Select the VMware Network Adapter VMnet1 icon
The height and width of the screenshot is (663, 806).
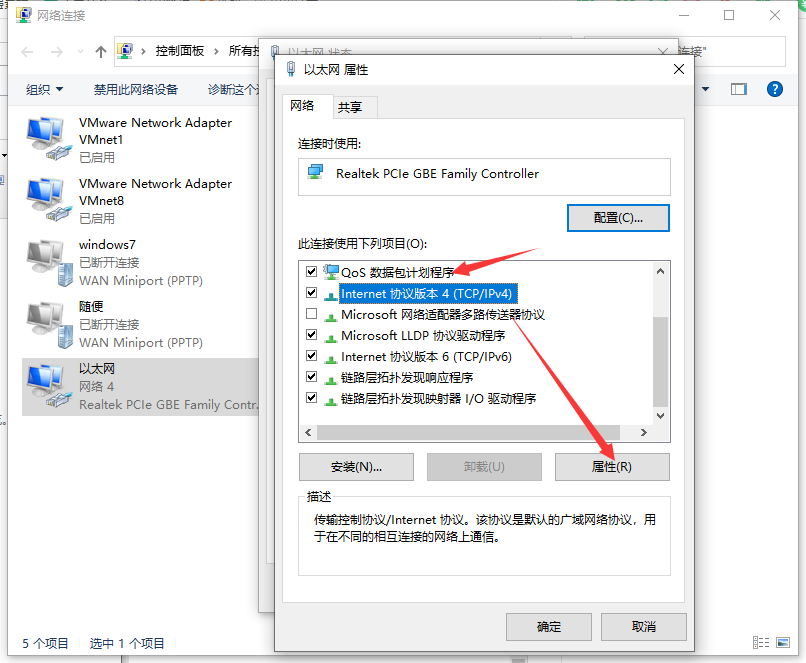click(x=48, y=139)
